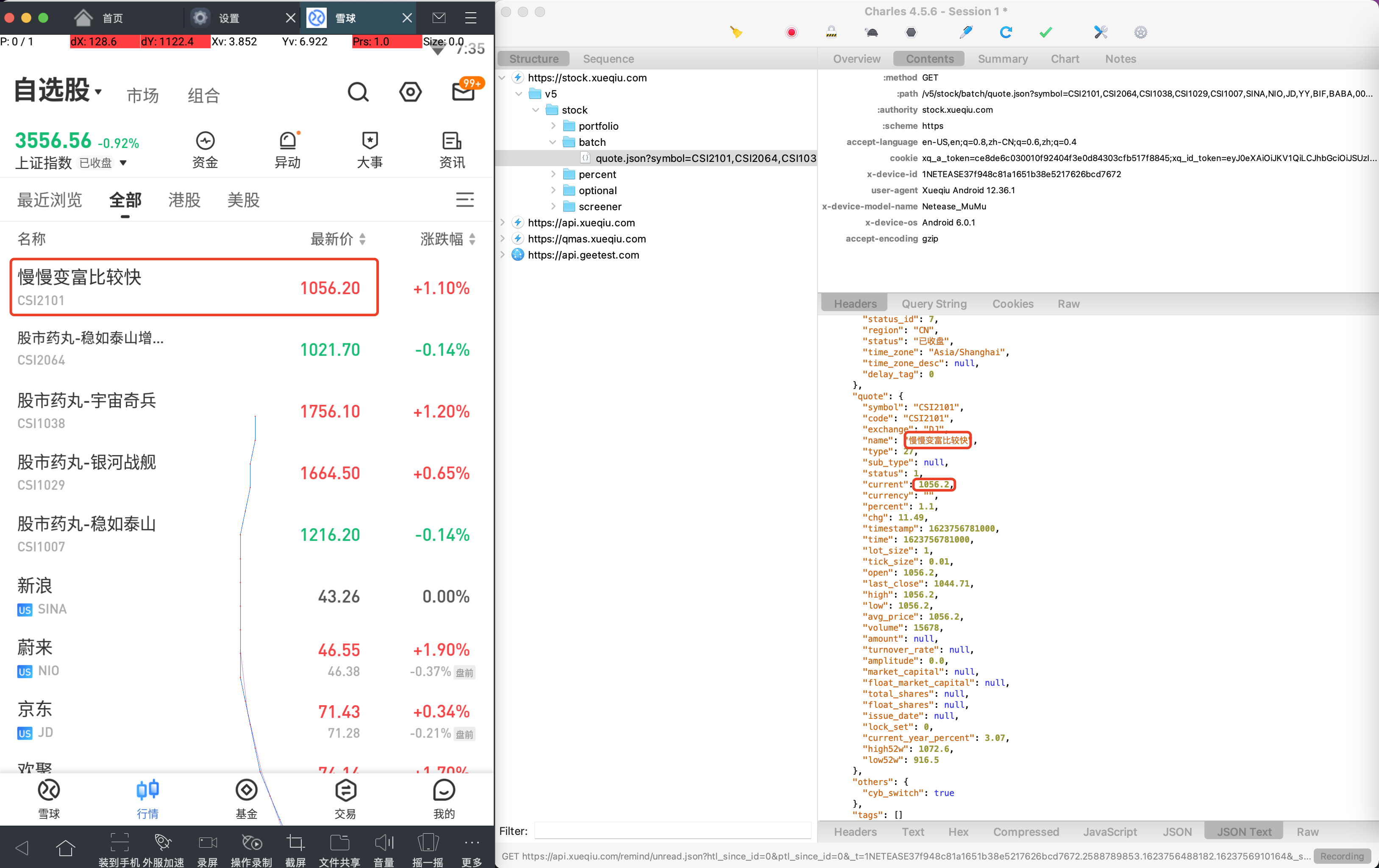Open the Query String request tab
The image size is (1379, 868).
tap(934, 303)
